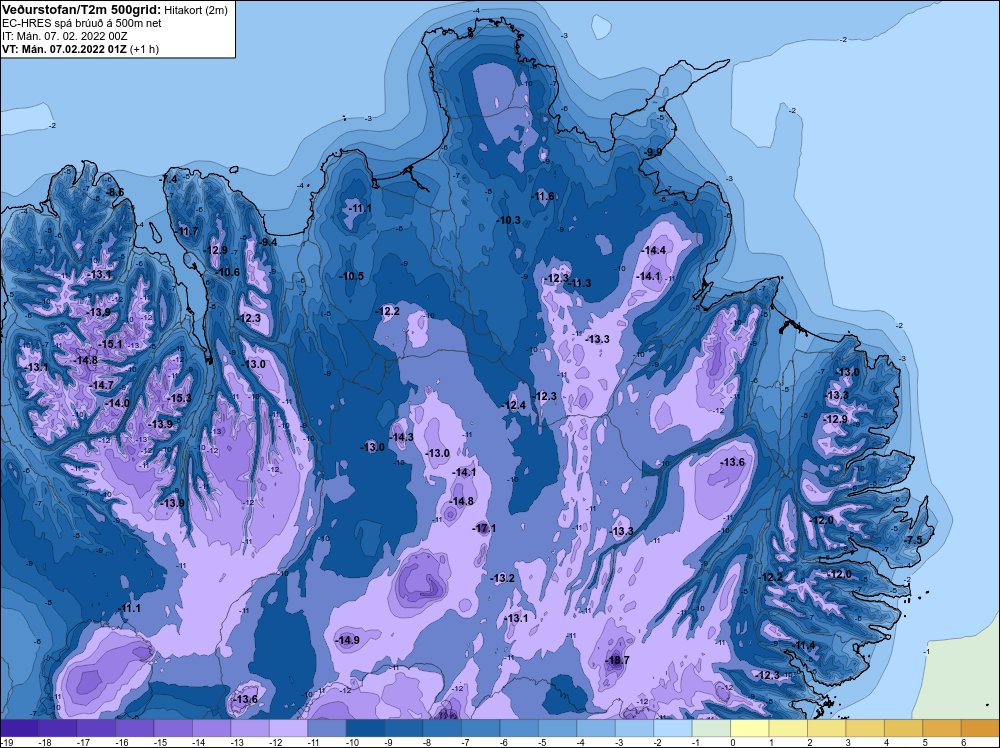Click the 6 label on the color legend

tap(964, 742)
